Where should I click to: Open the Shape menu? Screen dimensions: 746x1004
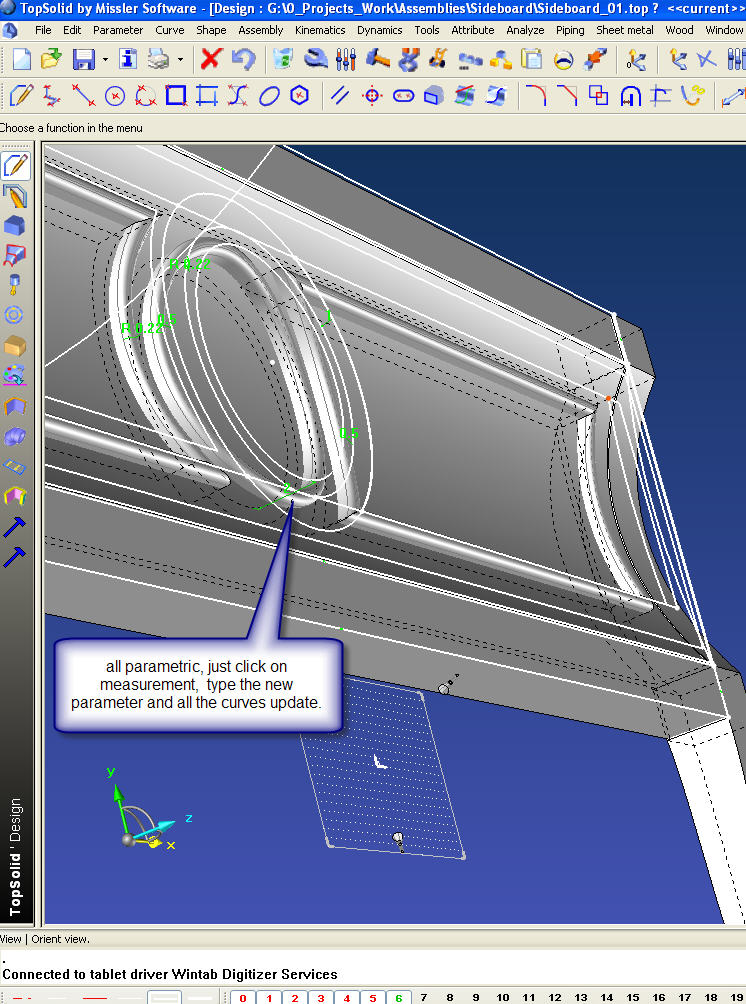(x=211, y=30)
